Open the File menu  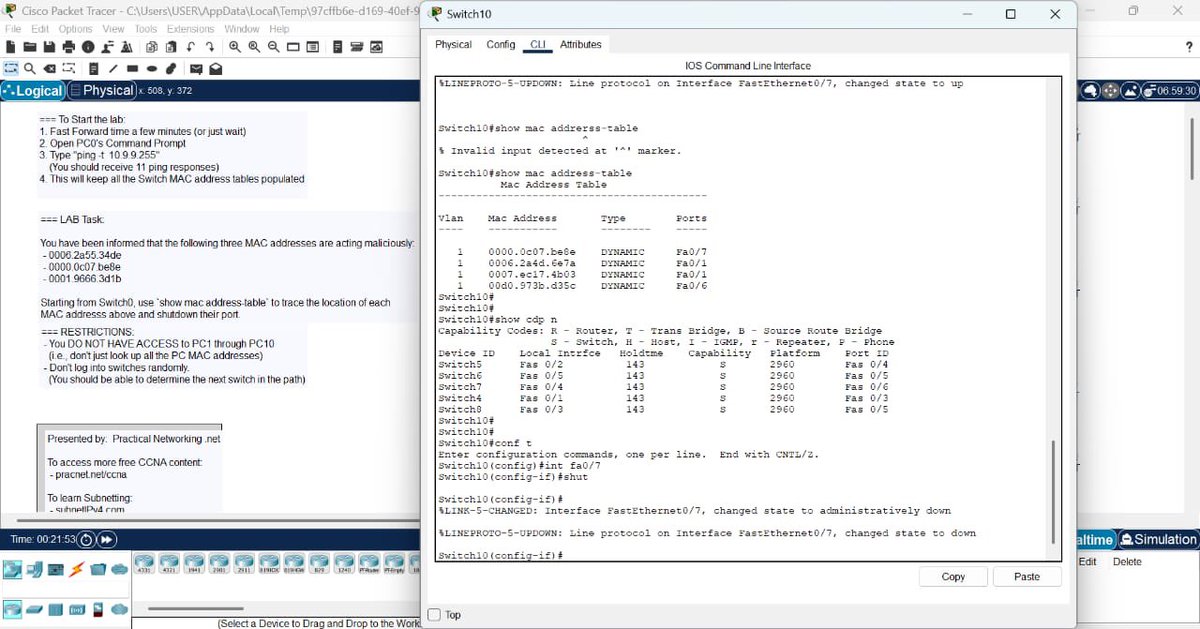pyautogui.click(x=14, y=29)
